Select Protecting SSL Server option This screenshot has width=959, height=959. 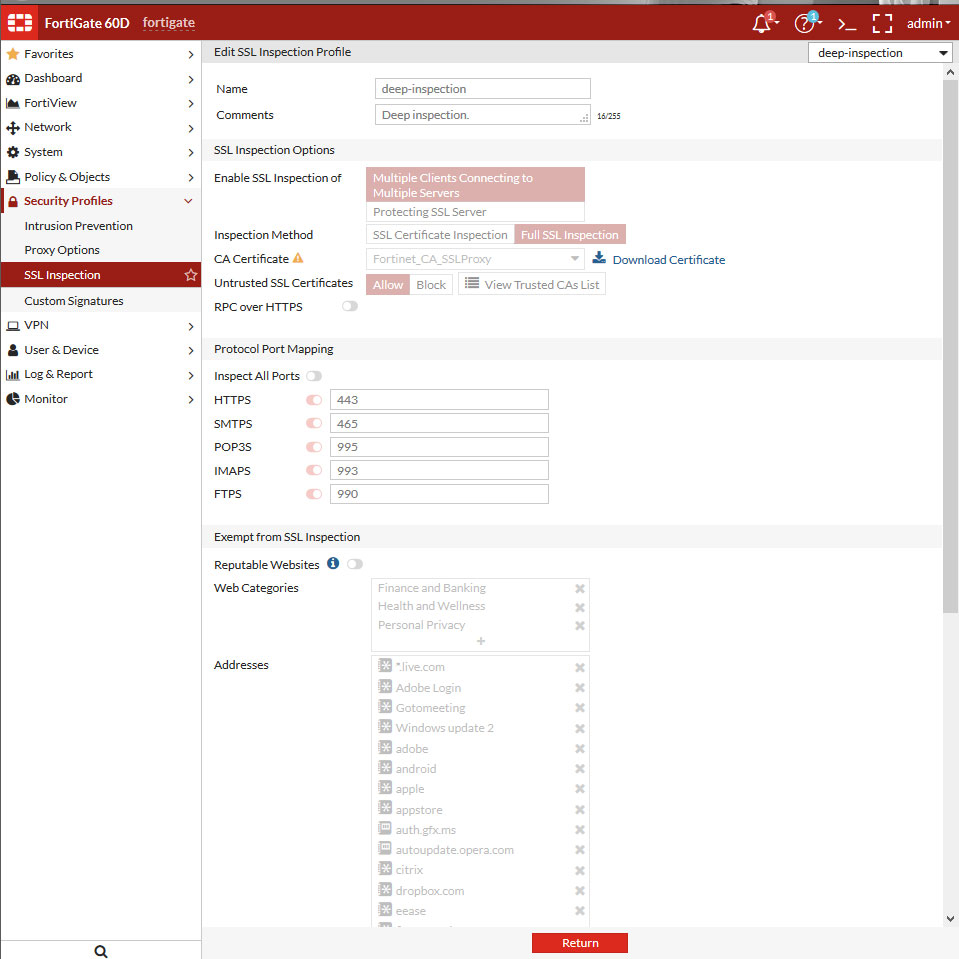click(x=475, y=212)
